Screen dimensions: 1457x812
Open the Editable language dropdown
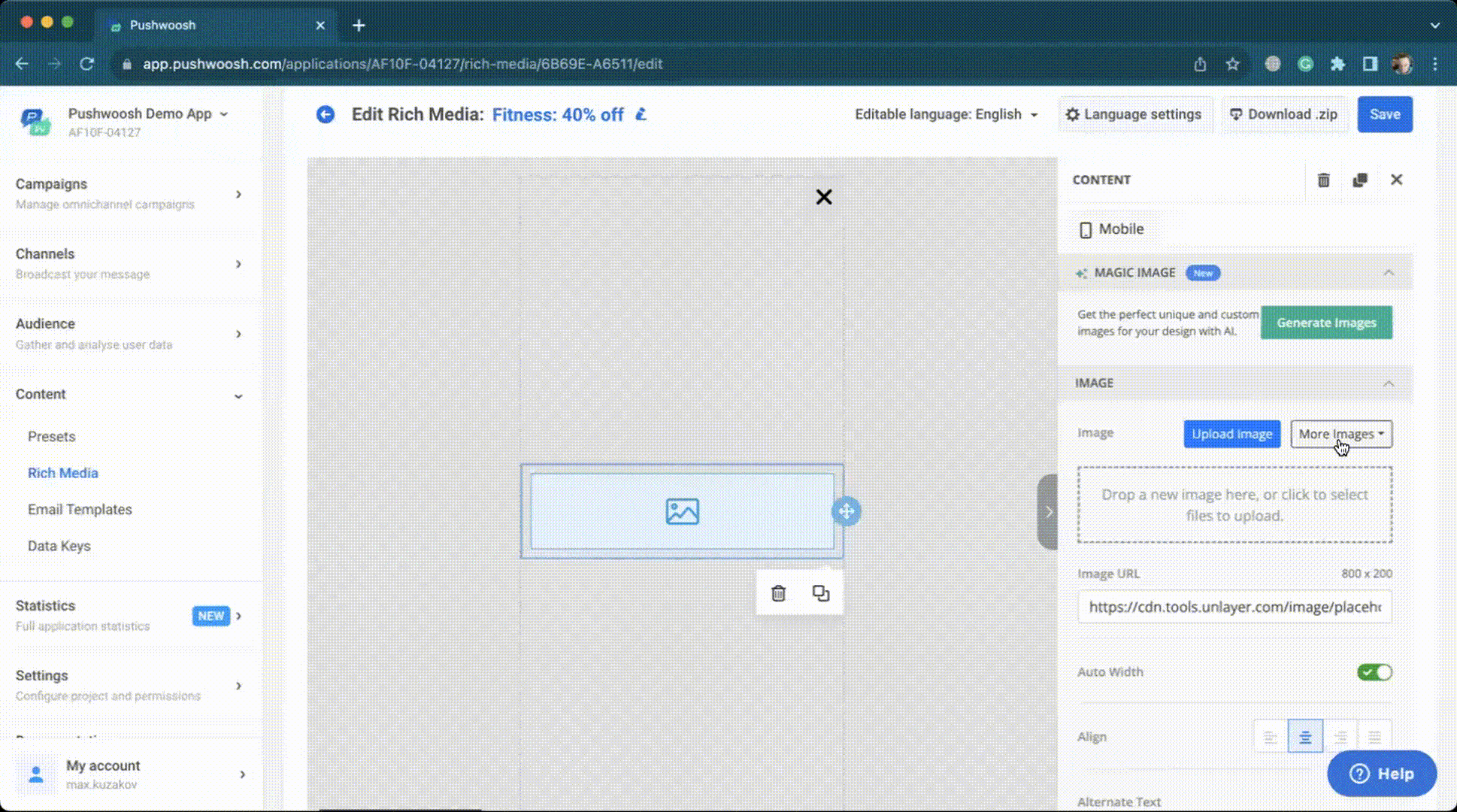946,114
